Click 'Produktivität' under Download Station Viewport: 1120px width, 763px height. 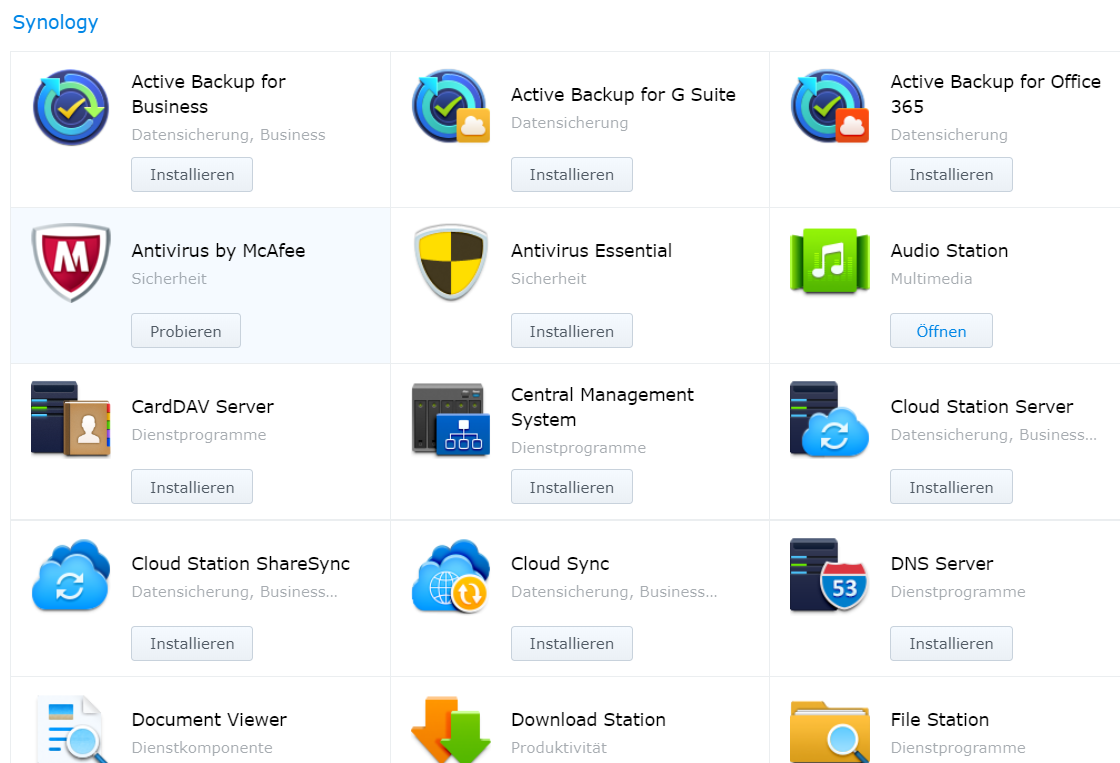point(559,747)
